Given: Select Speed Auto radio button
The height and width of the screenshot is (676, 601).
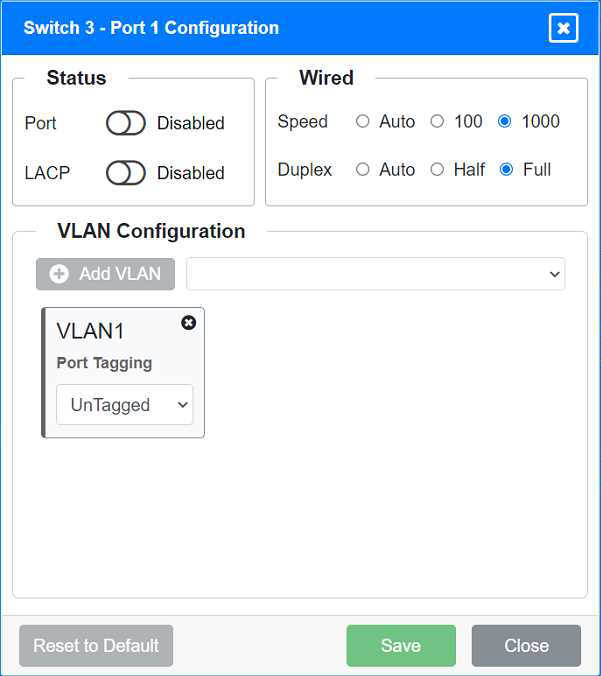Looking at the screenshot, I should [x=363, y=121].
